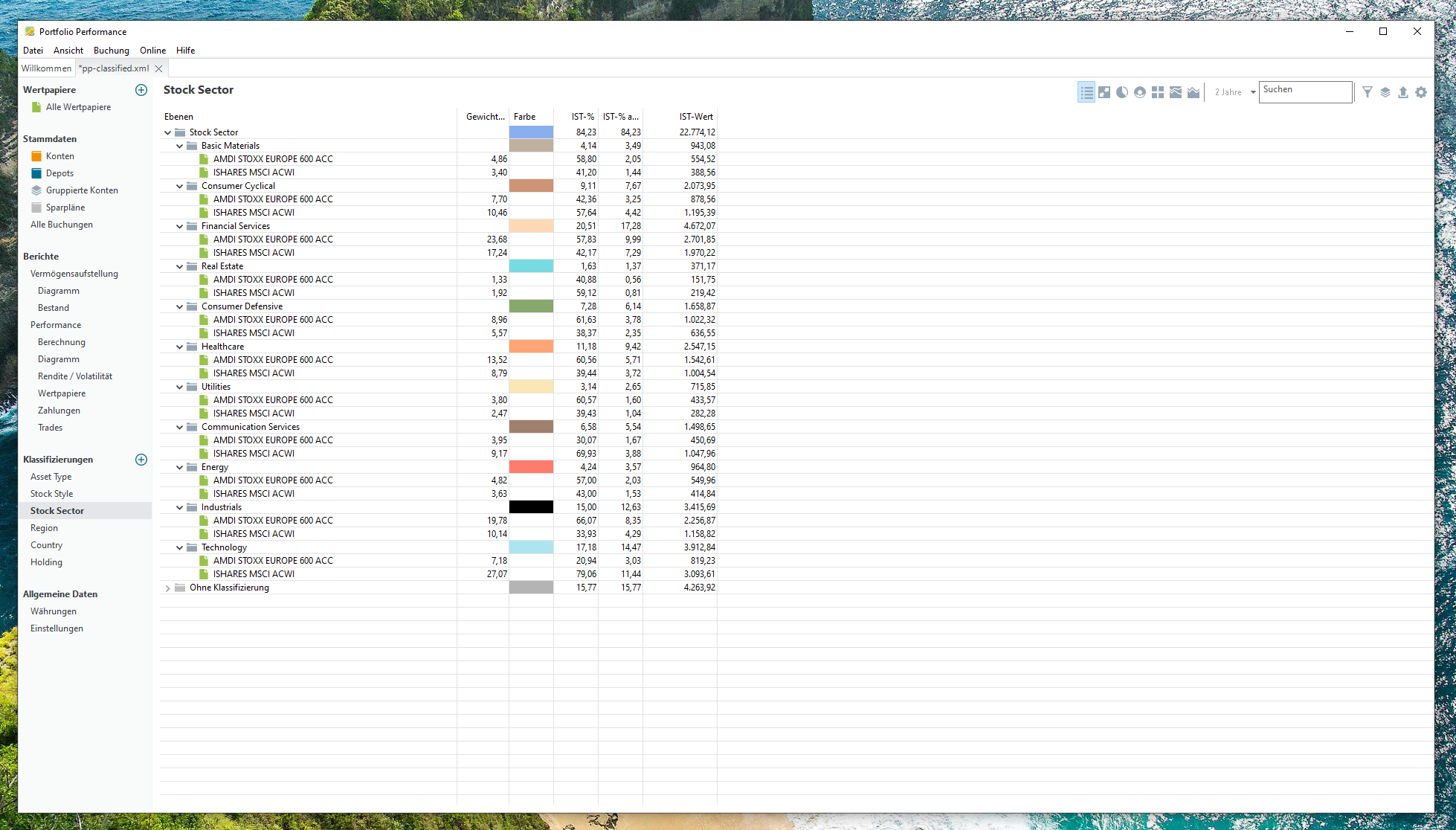
Task: Add new taxonomy with Klassifizierungen plus icon
Action: pyautogui.click(x=141, y=460)
